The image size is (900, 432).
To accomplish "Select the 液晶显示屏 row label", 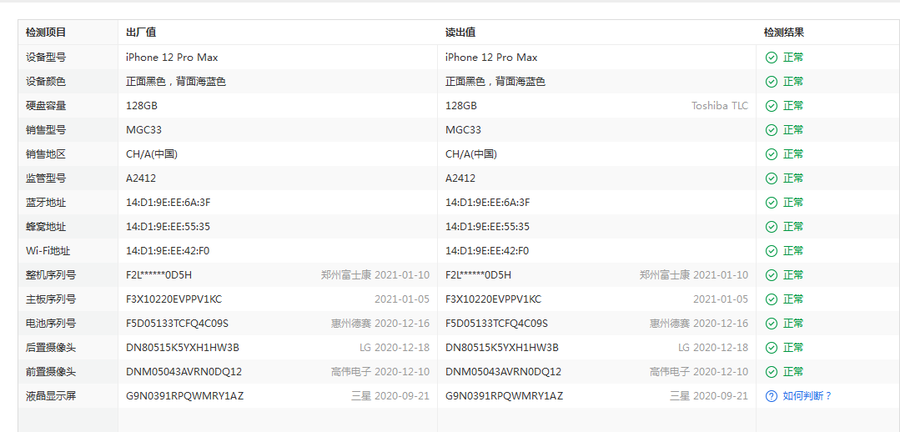I will coord(51,396).
